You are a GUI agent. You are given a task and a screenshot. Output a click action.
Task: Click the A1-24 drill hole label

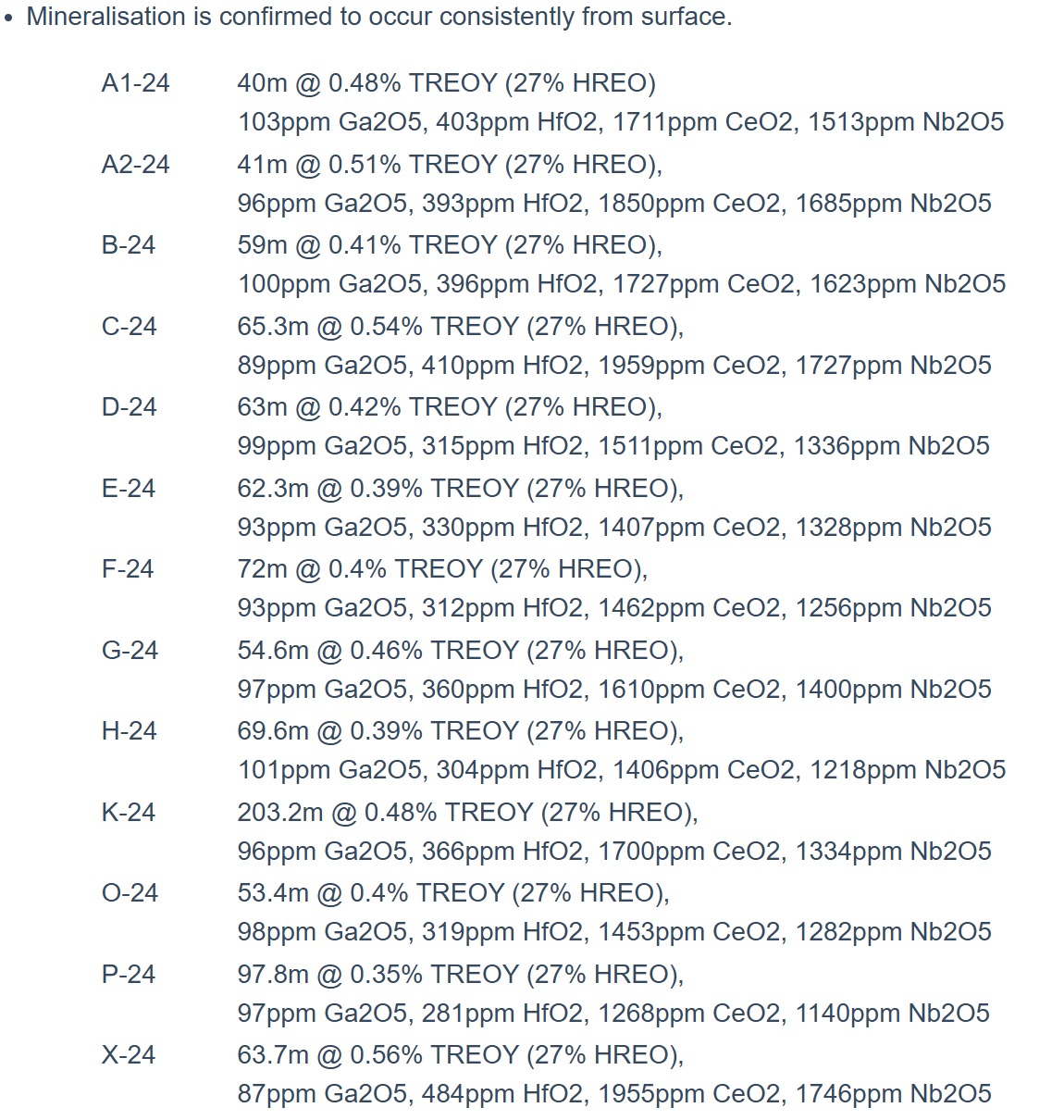(135, 83)
